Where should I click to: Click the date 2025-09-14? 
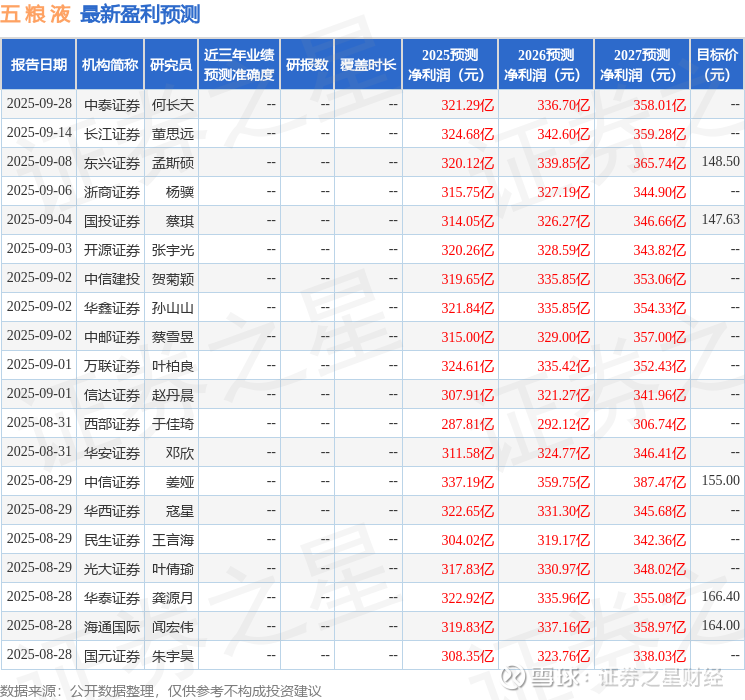coord(39,132)
